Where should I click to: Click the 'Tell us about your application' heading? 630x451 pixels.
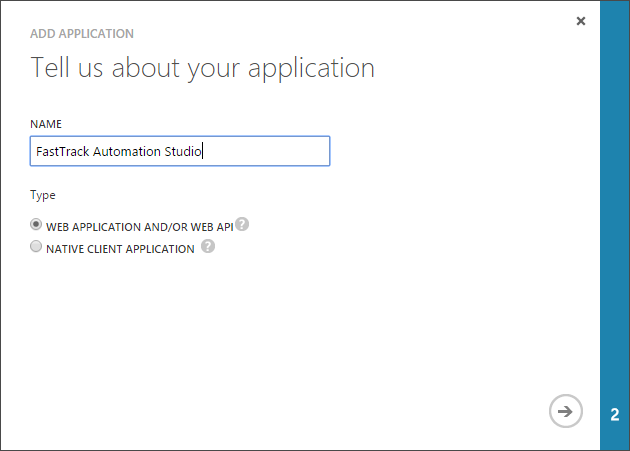[203, 68]
